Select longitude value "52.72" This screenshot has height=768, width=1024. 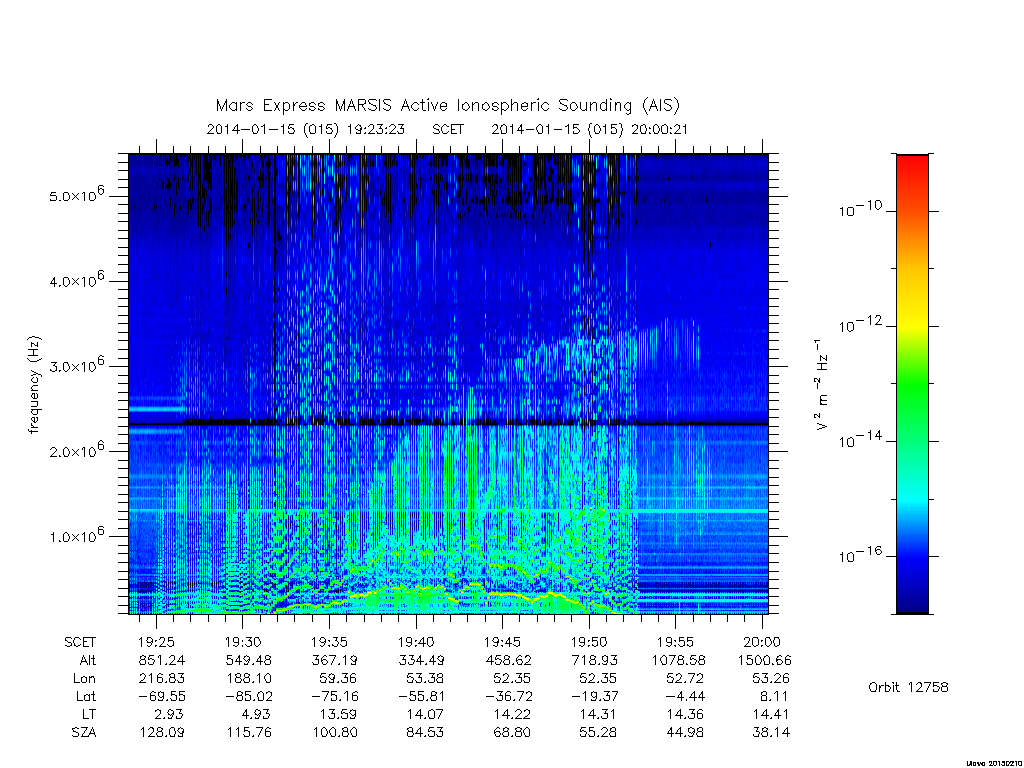(685, 679)
